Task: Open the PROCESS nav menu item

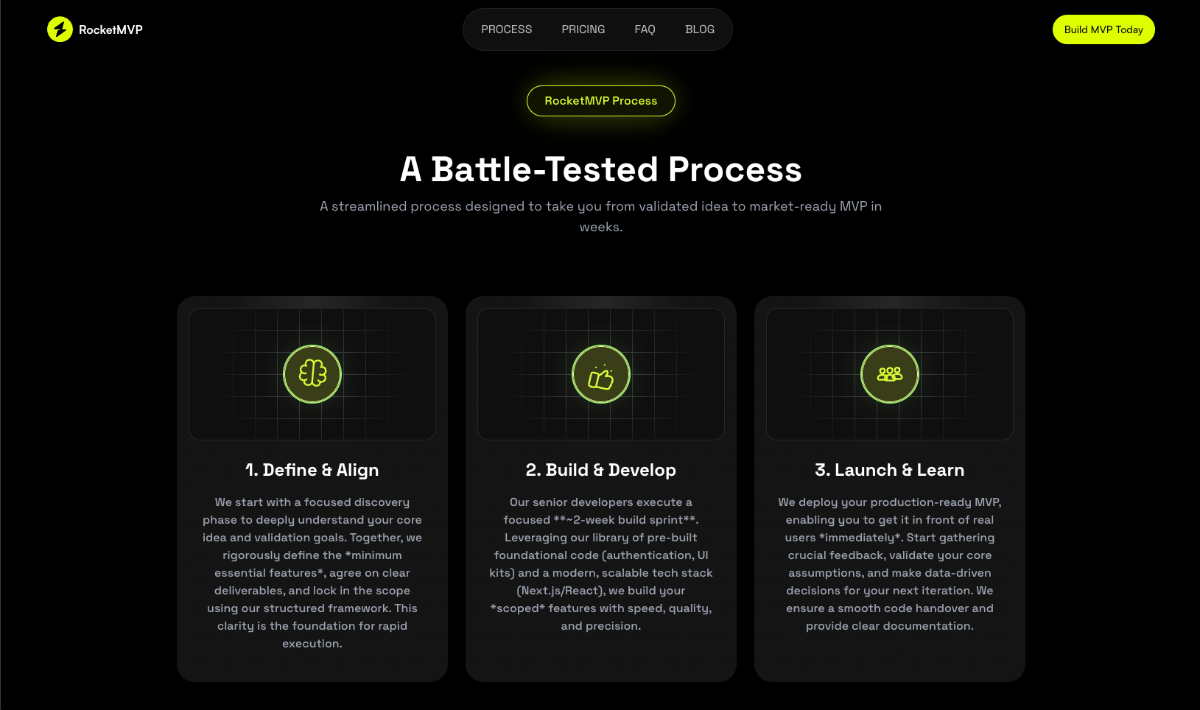Action: coord(507,29)
